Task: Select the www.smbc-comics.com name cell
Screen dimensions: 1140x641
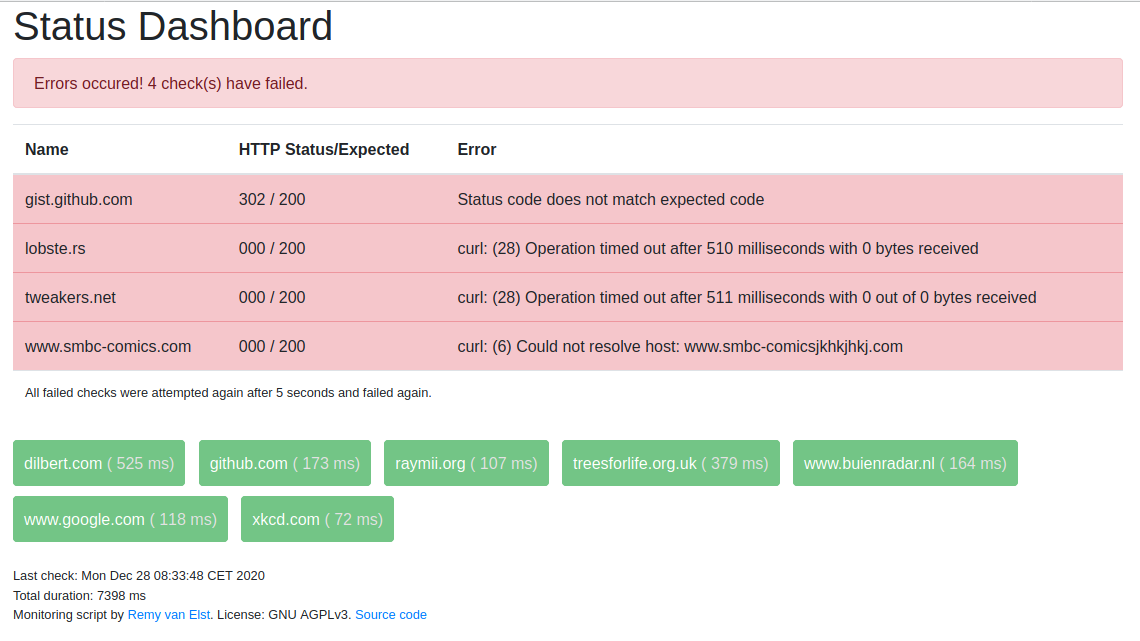Action: (108, 347)
